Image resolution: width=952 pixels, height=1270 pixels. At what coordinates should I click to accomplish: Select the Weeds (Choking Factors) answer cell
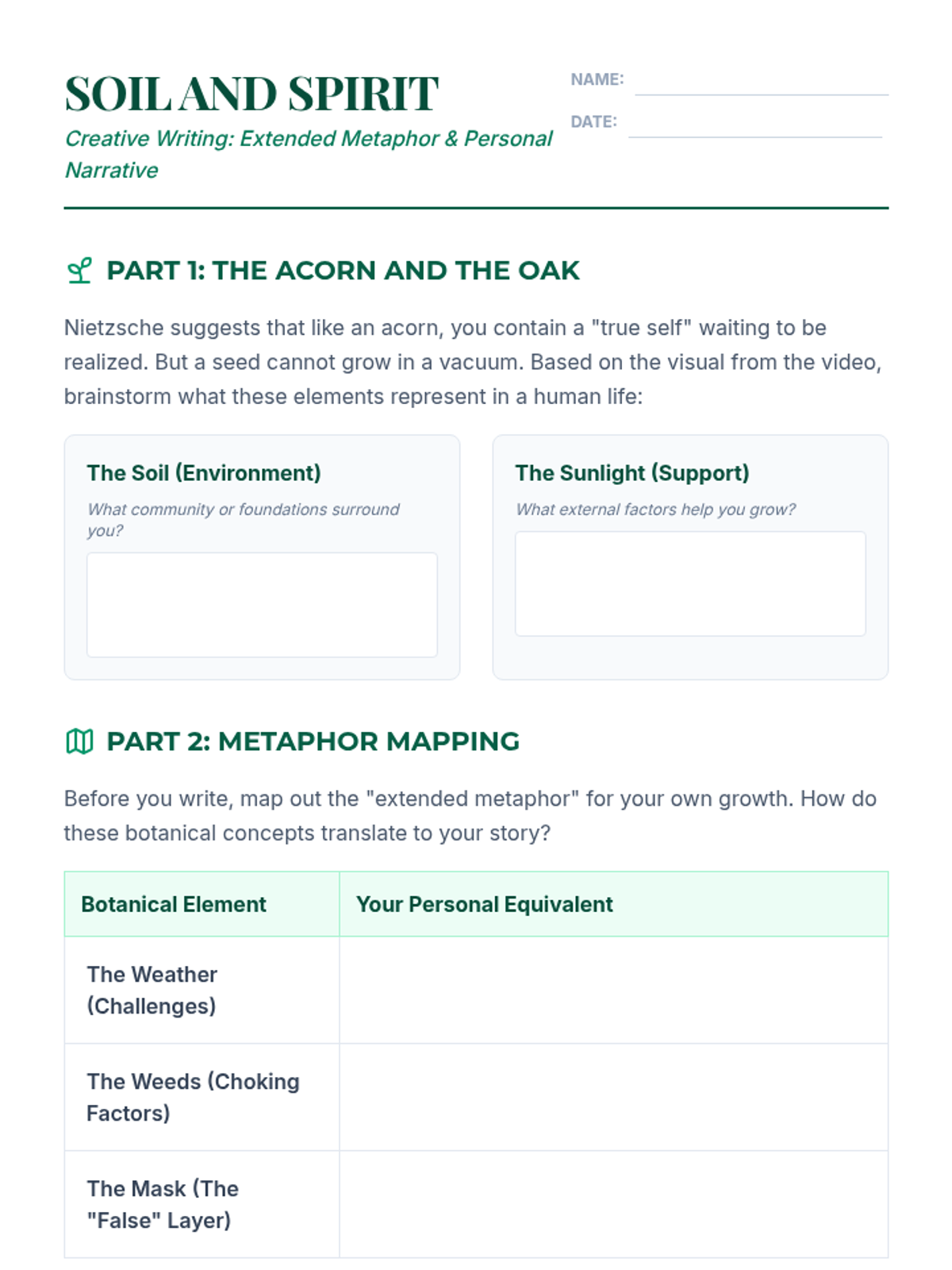(x=613, y=1097)
